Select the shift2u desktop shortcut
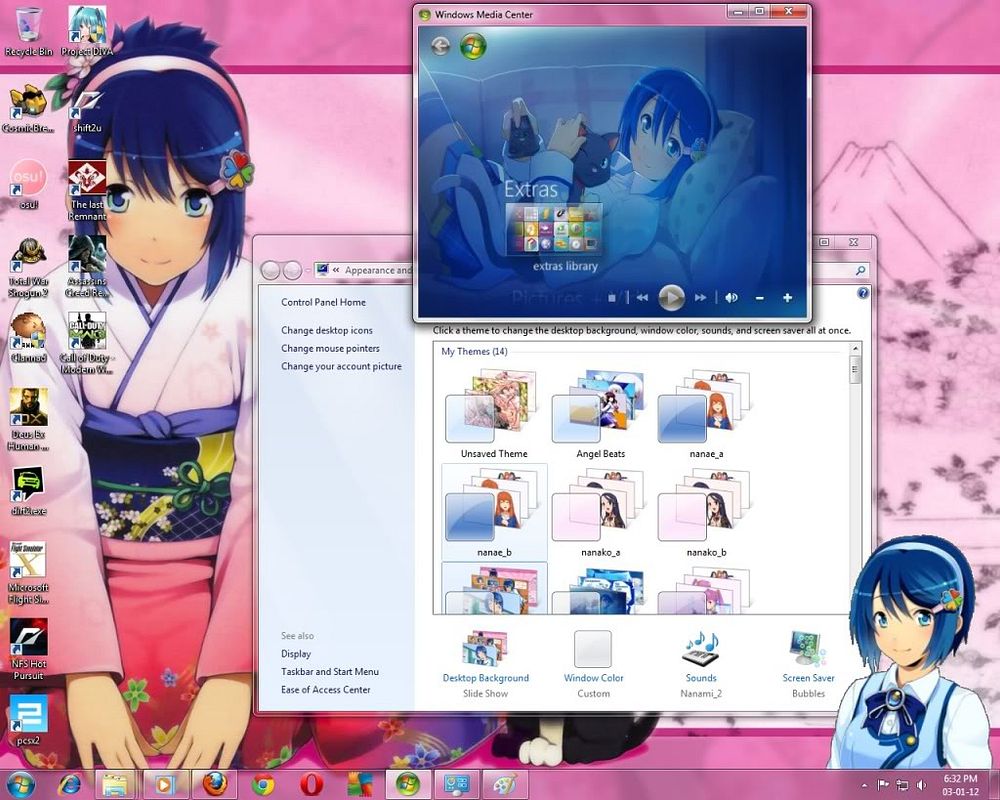The width and height of the screenshot is (1000, 800). (87, 108)
